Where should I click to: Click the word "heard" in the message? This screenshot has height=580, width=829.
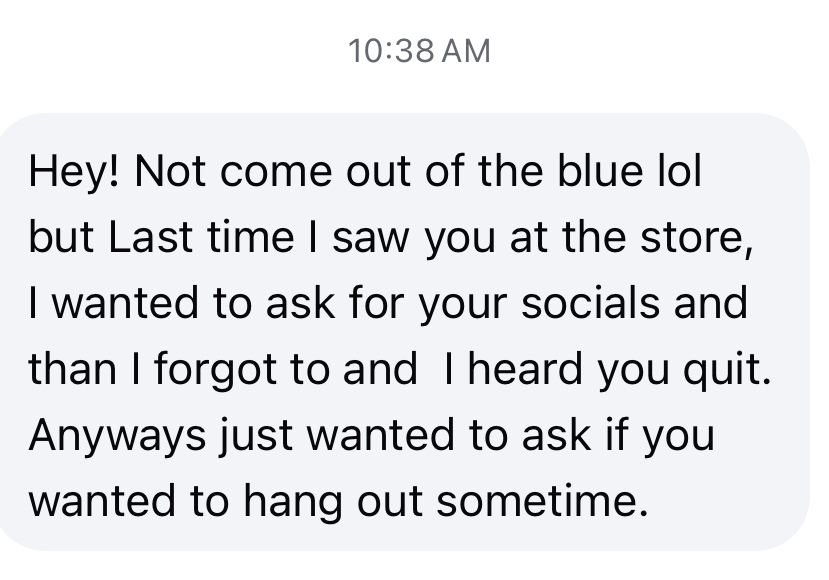[526, 369]
